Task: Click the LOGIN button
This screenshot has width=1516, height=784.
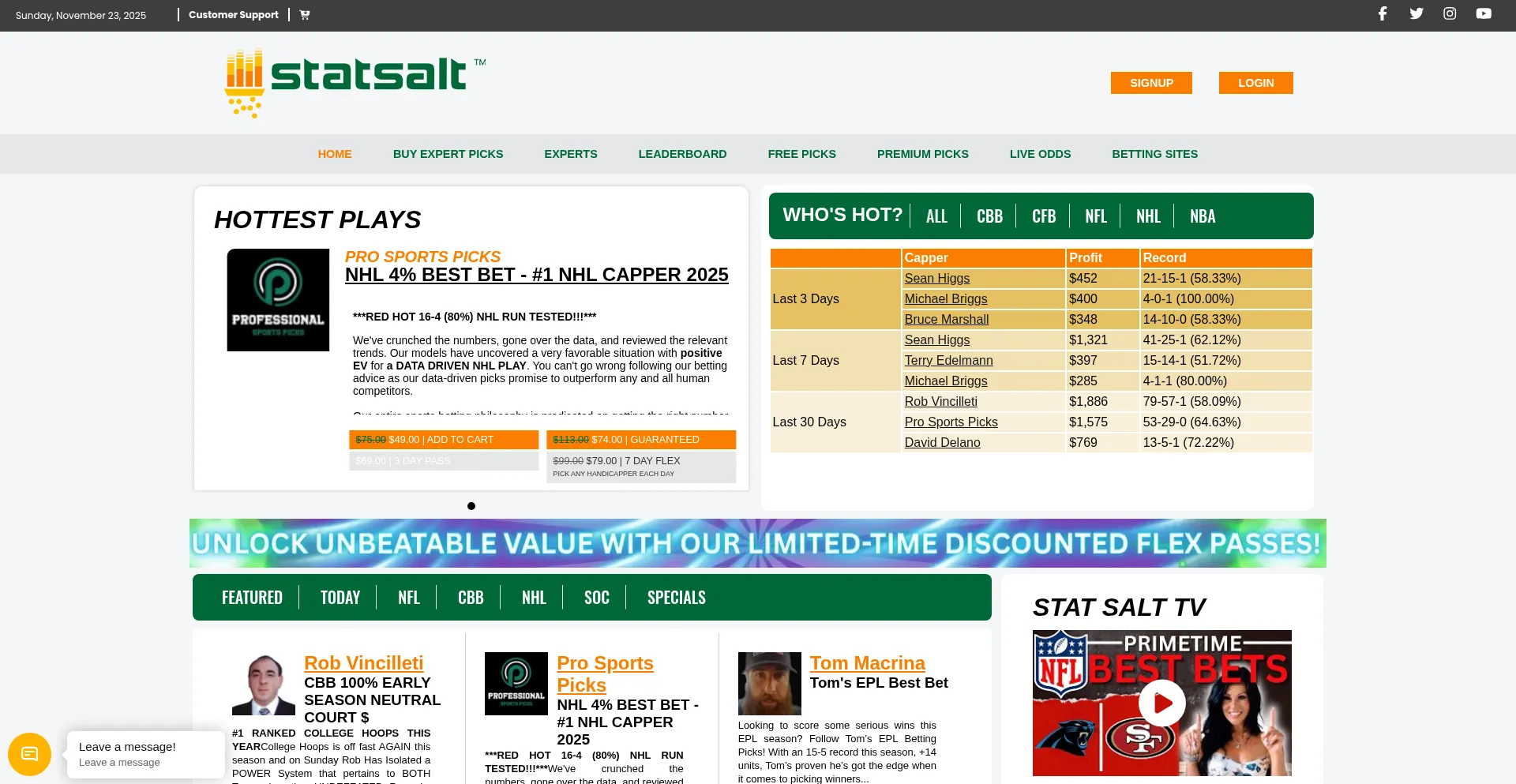Action: tap(1255, 83)
